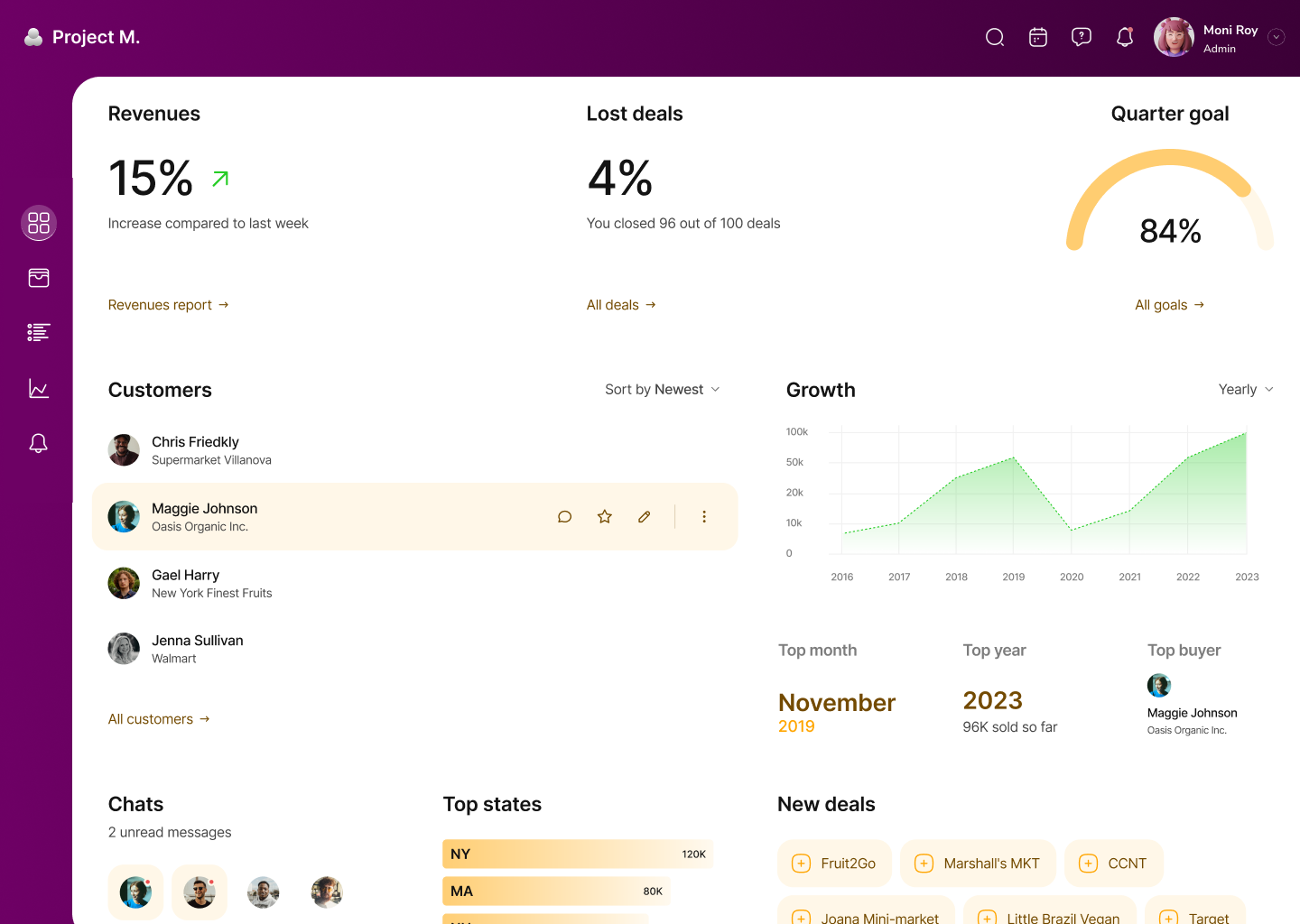
Task: Open the search icon in header
Action: 995,37
